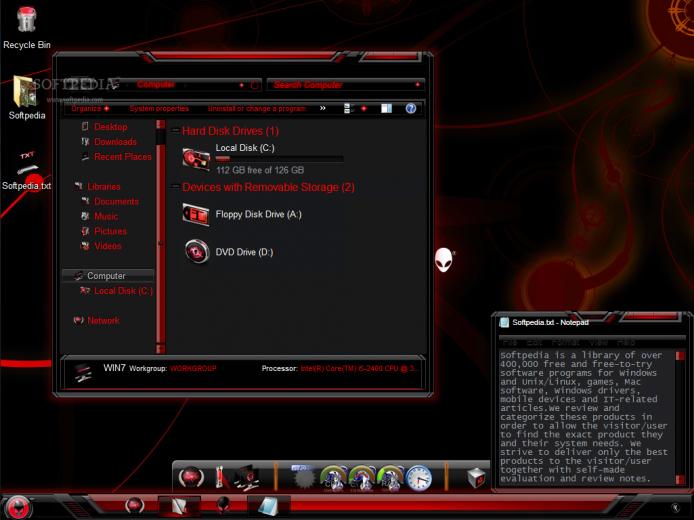Collapse Devices with Removable Storage group

pyautogui.click(x=175, y=186)
